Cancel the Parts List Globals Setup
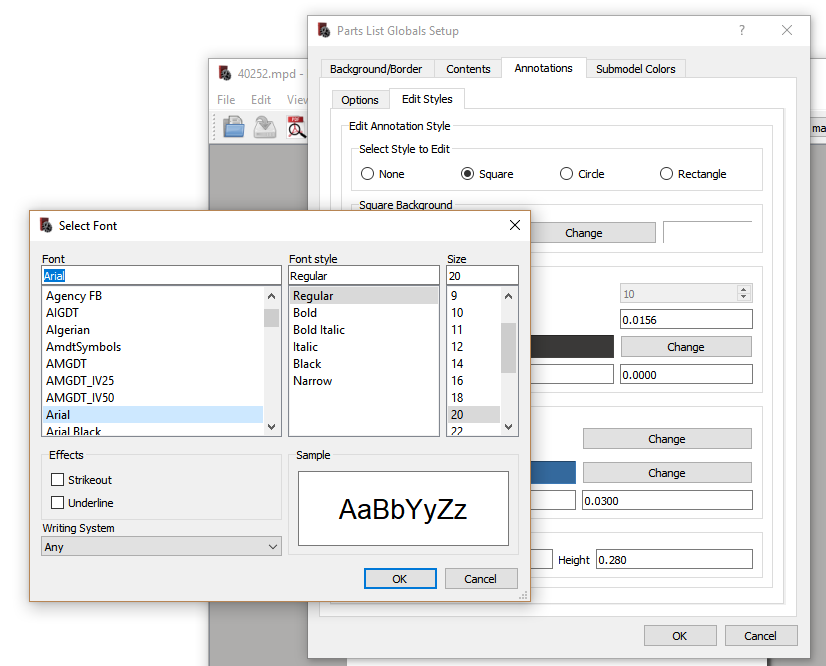The width and height of the screenshot is (826, 666). (761, 635)
